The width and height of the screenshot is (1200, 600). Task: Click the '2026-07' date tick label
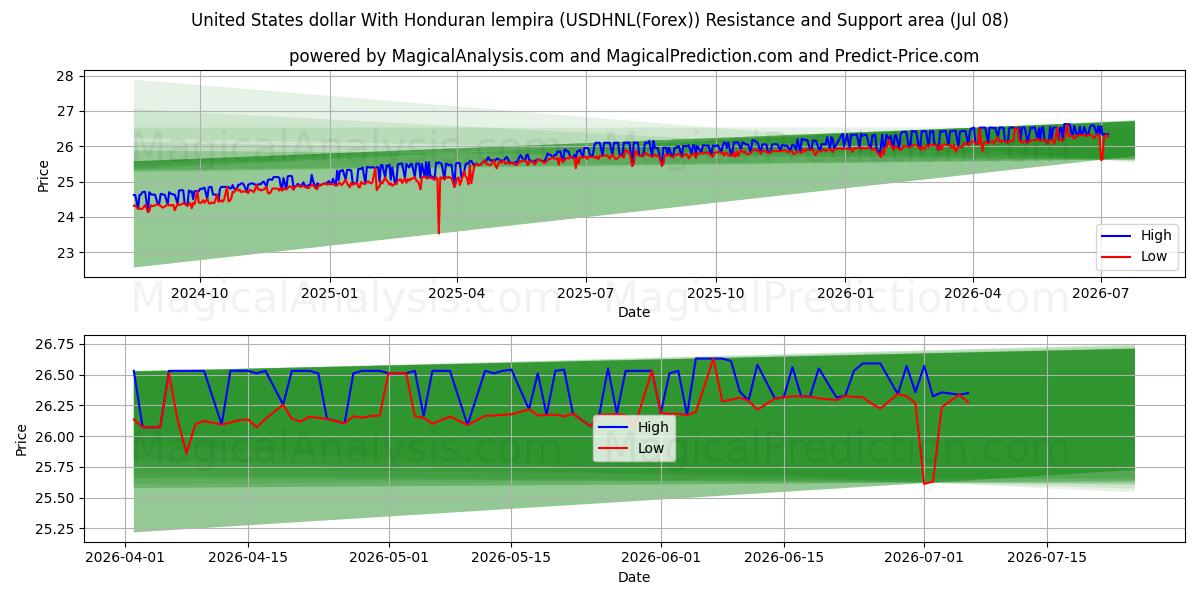tap(1100, 293)
